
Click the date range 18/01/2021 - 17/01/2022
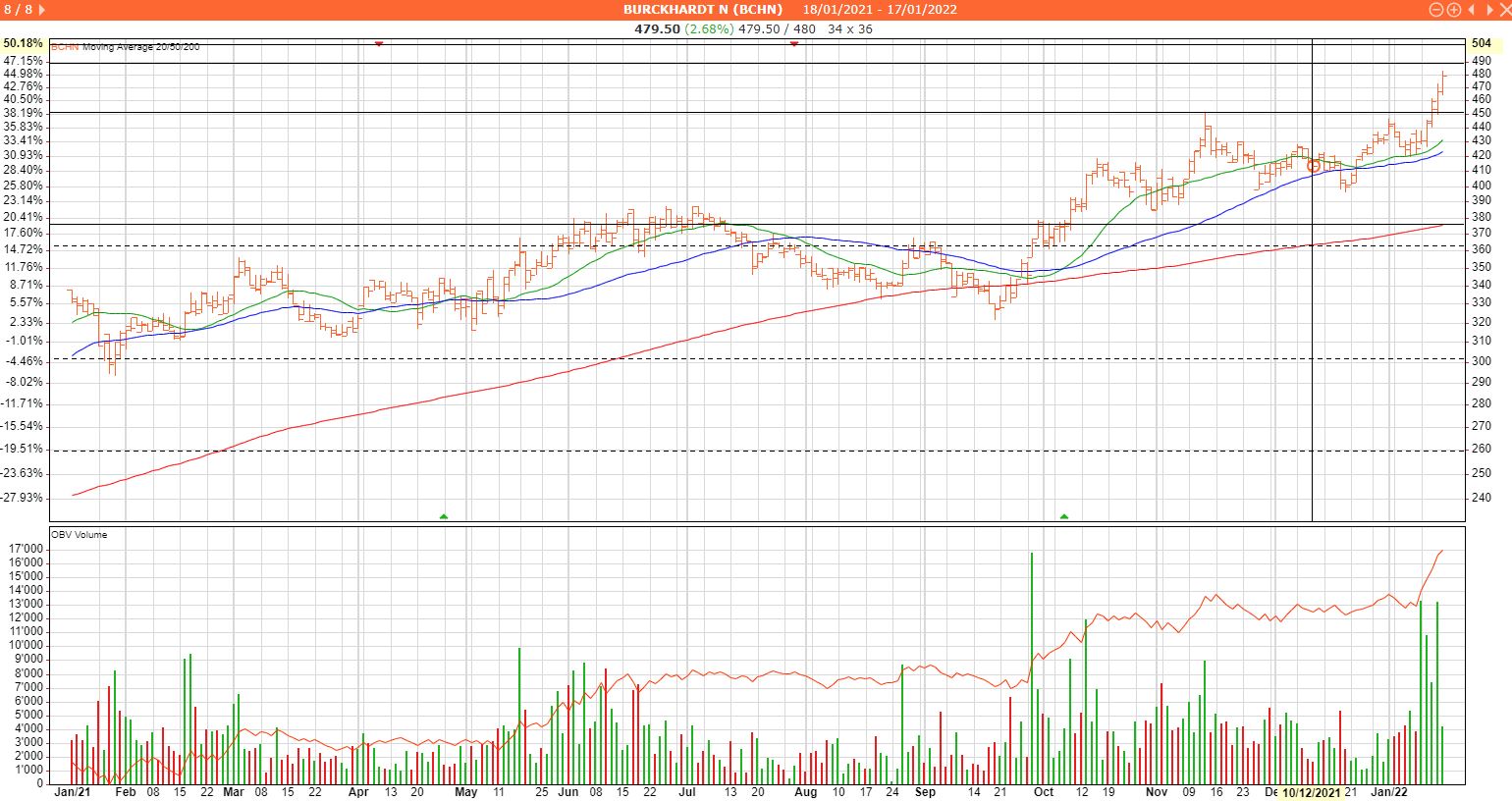coord(880,10)
